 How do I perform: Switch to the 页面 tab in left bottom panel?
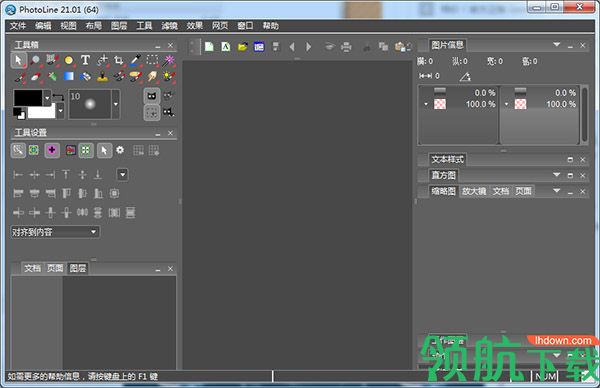(x=55, y=268)
